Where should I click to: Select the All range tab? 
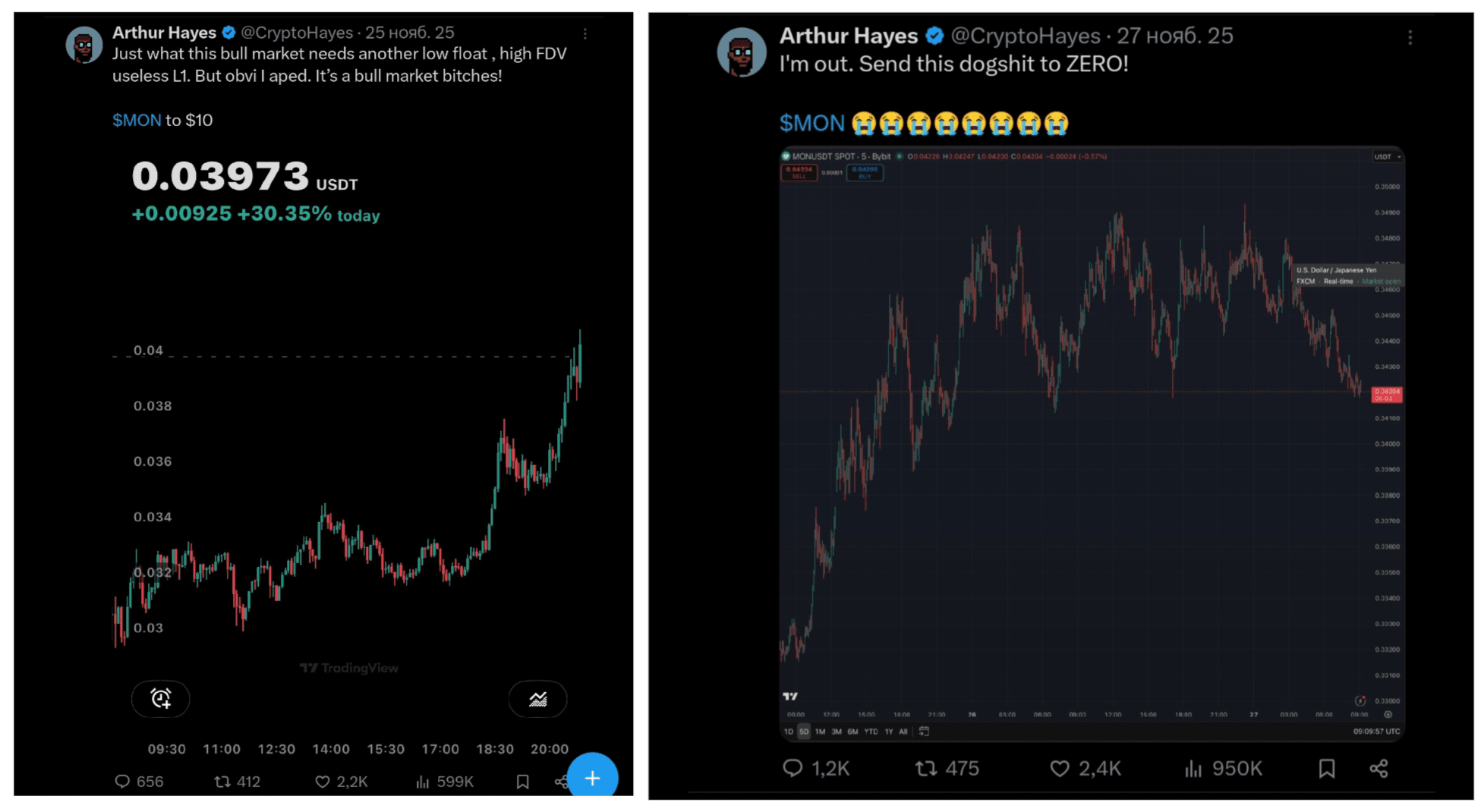903,732
